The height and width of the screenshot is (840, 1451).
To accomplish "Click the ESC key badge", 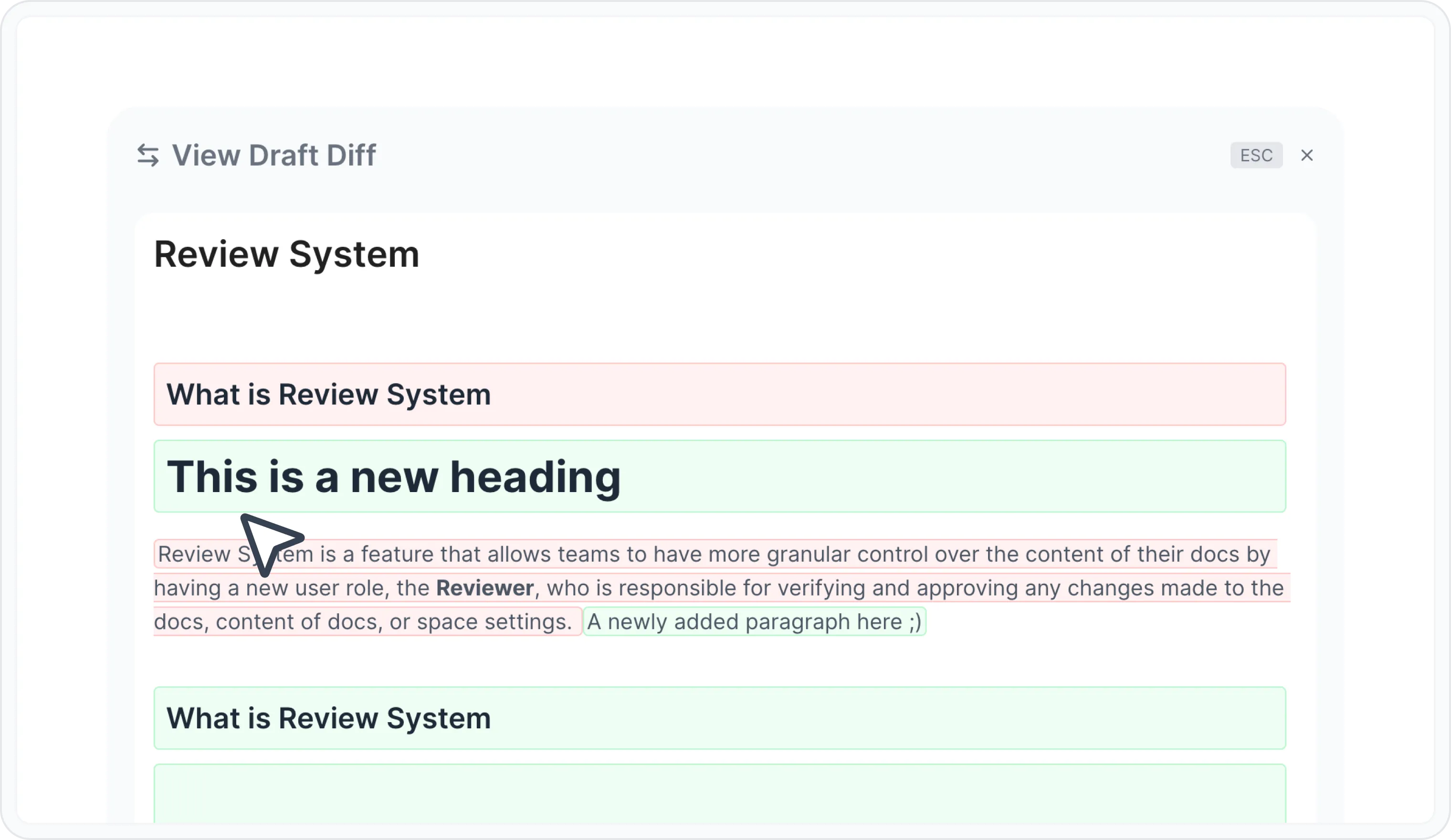I will coord(1256,156).
